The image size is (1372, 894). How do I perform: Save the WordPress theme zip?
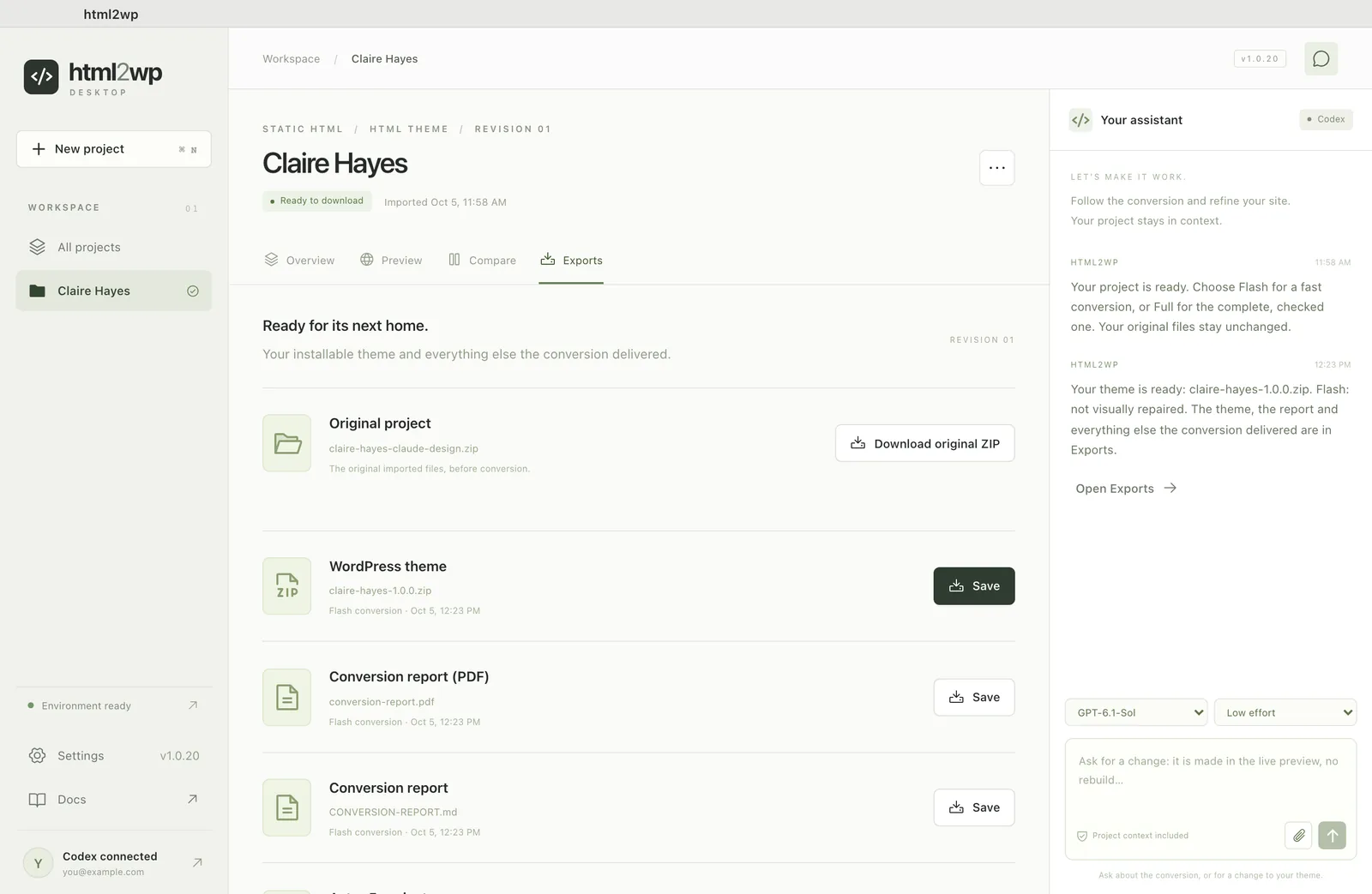click(974, 586)
